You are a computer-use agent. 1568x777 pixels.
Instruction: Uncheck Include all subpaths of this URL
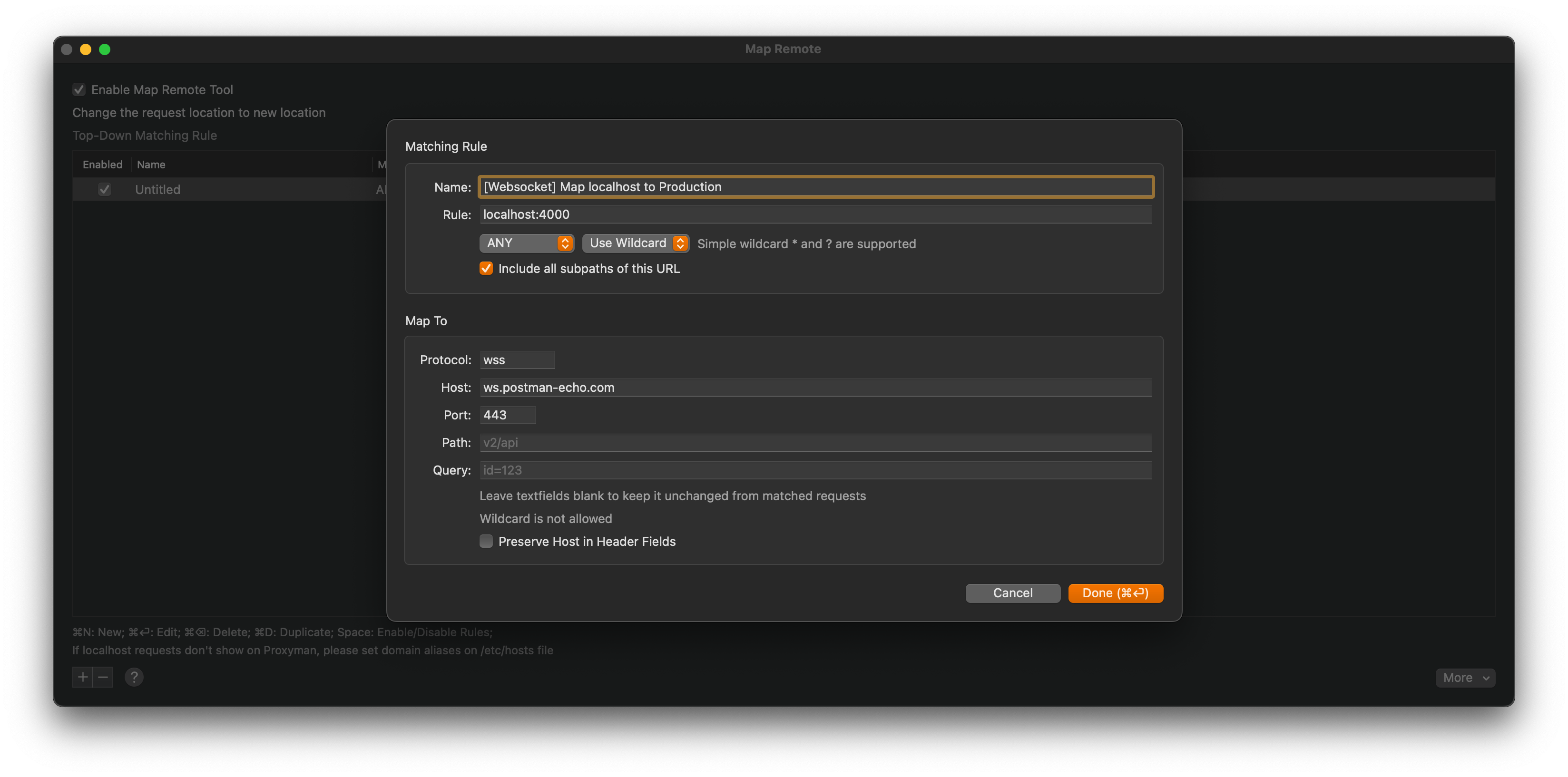(x=486, y=268)
